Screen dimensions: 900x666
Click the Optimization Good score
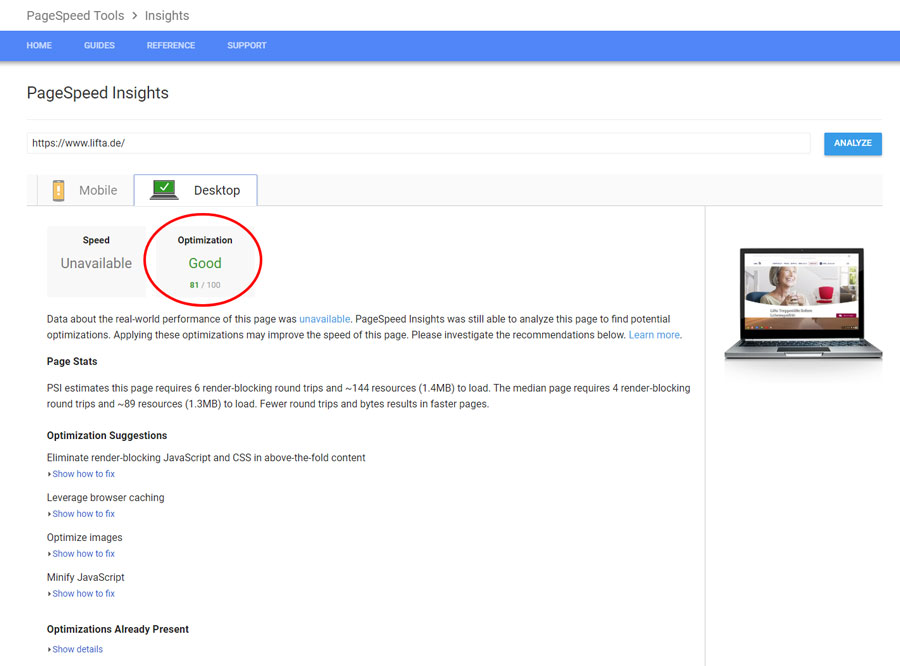tap(205, 263)
